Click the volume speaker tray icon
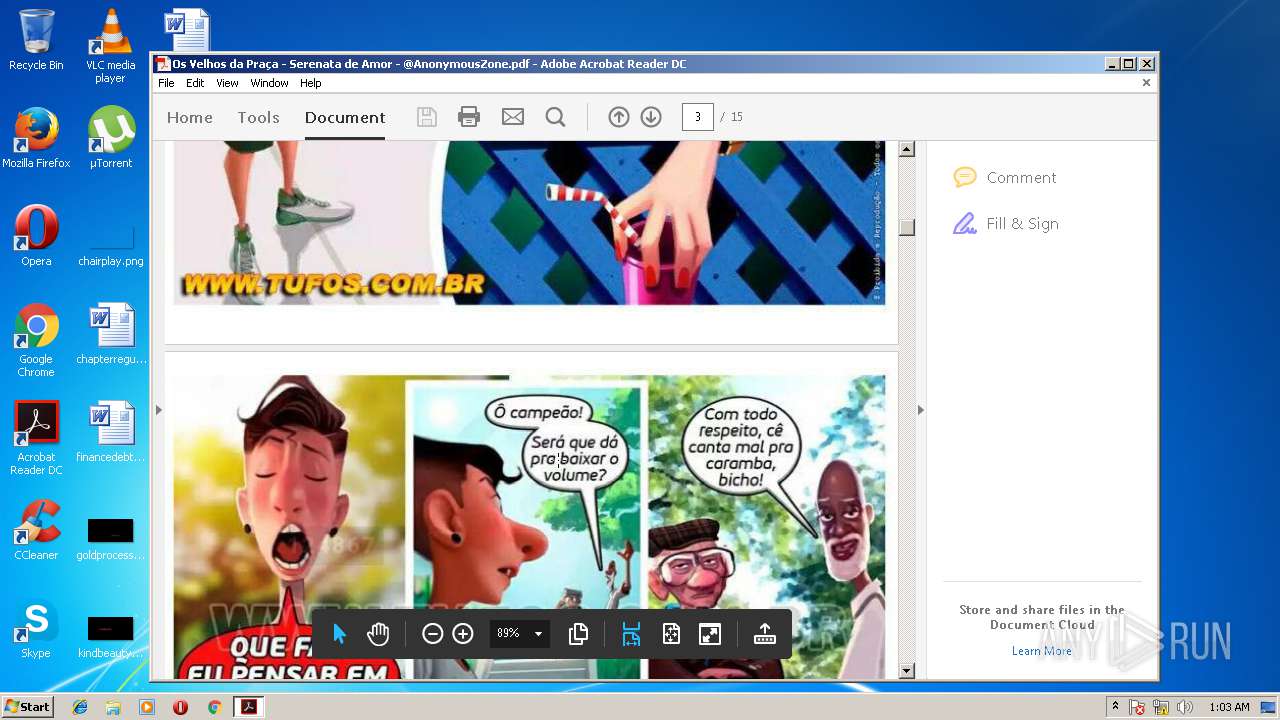This screenshot has height=720, width=1280. coord(1185,707)
